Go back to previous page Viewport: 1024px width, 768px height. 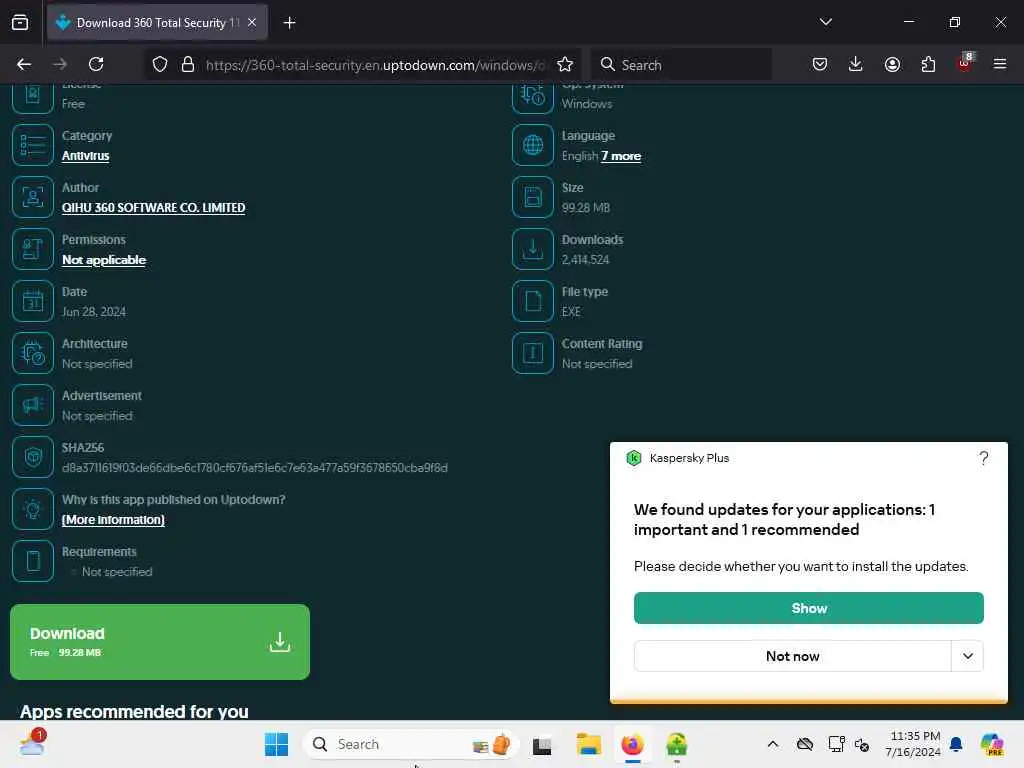[x=24, y=64]
